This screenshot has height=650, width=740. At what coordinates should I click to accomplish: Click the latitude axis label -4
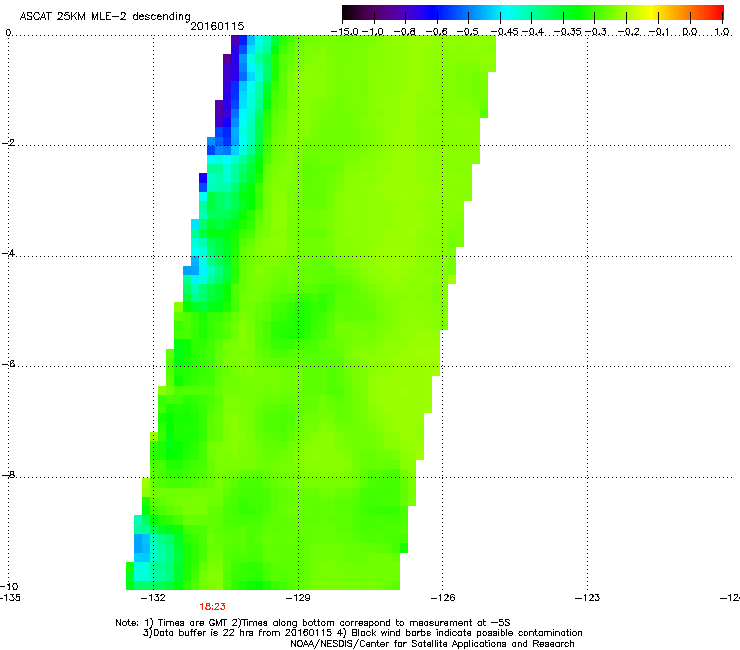click(x=8, y=253)
